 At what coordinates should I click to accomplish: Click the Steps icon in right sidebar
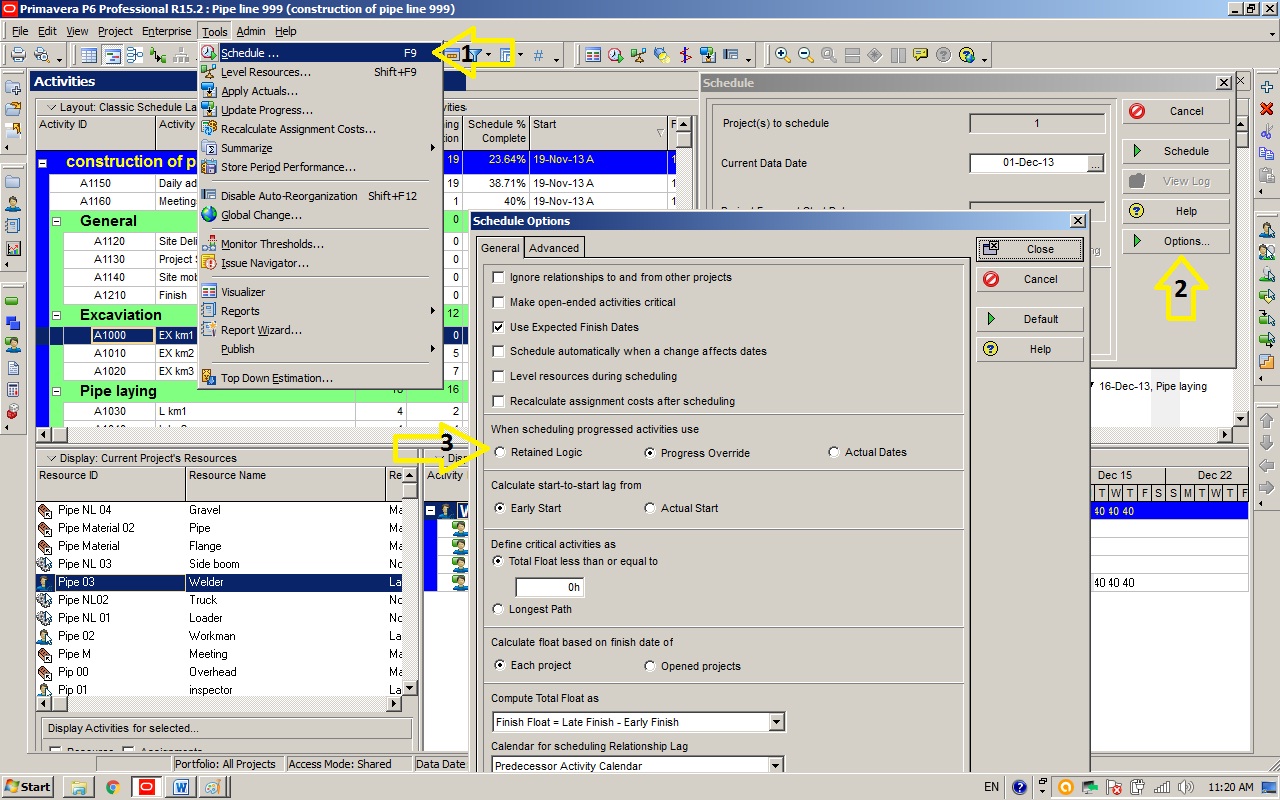(x=1266, y=362)
